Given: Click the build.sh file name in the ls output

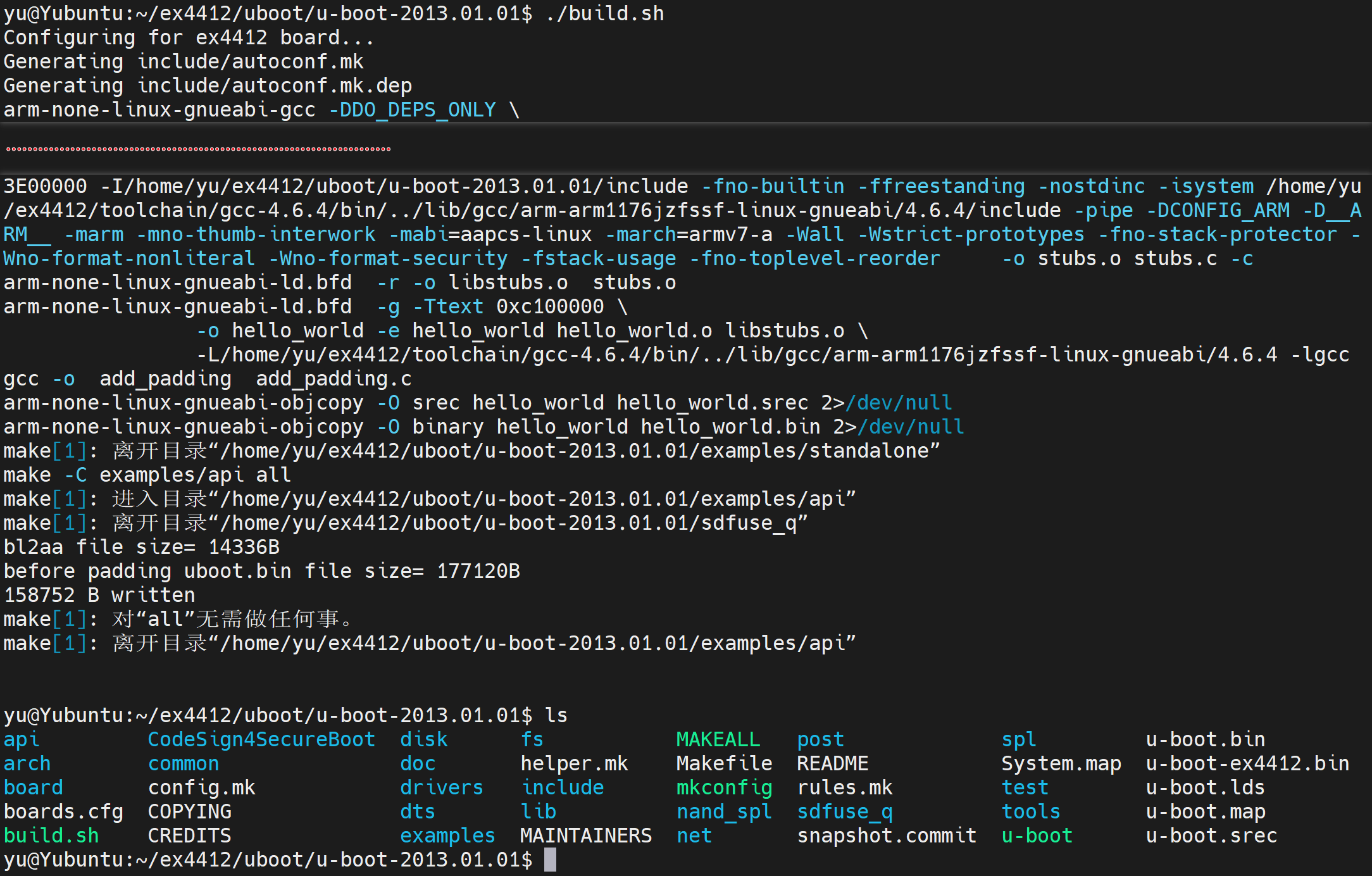Looking at the screenshot, I should click(x=51, y=835).
